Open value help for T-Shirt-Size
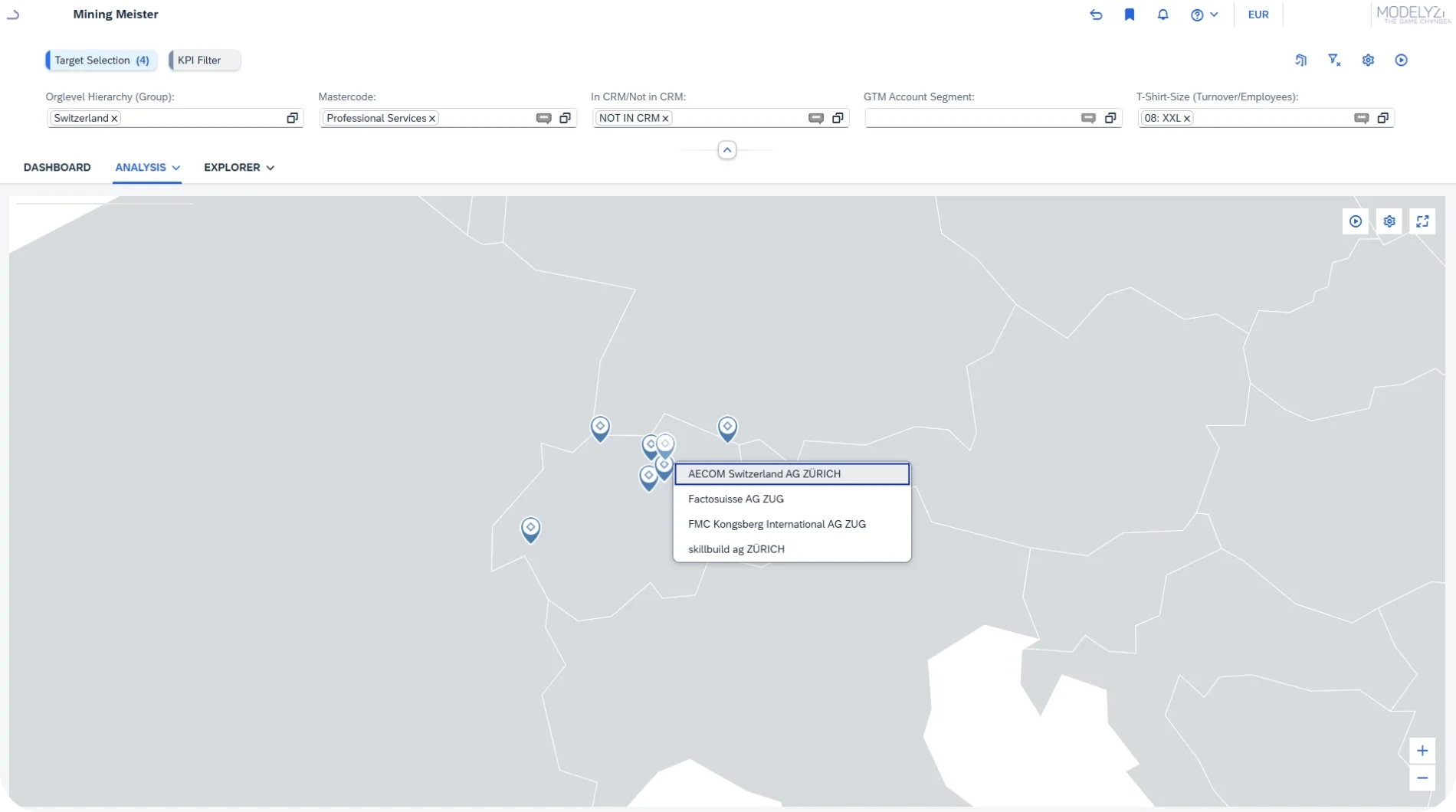1456x812 pixels. click(x=1383, y=118)
